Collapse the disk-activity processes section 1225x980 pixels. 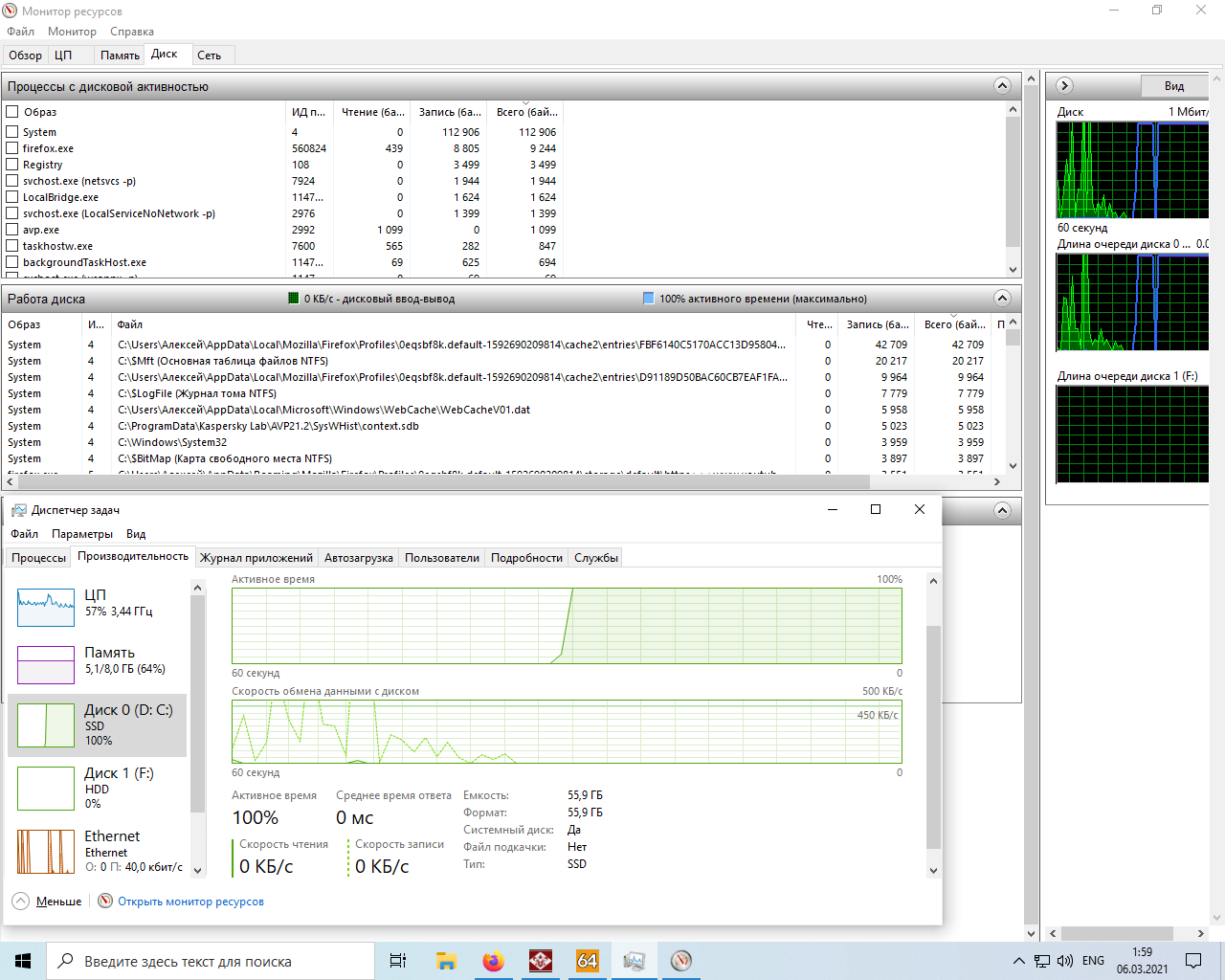1002,86
